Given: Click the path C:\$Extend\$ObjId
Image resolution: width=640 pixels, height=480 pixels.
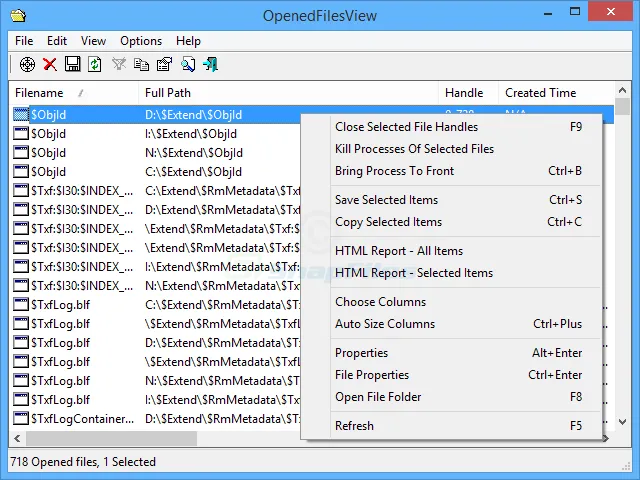Looking at the screenshot, I should 193,172.
